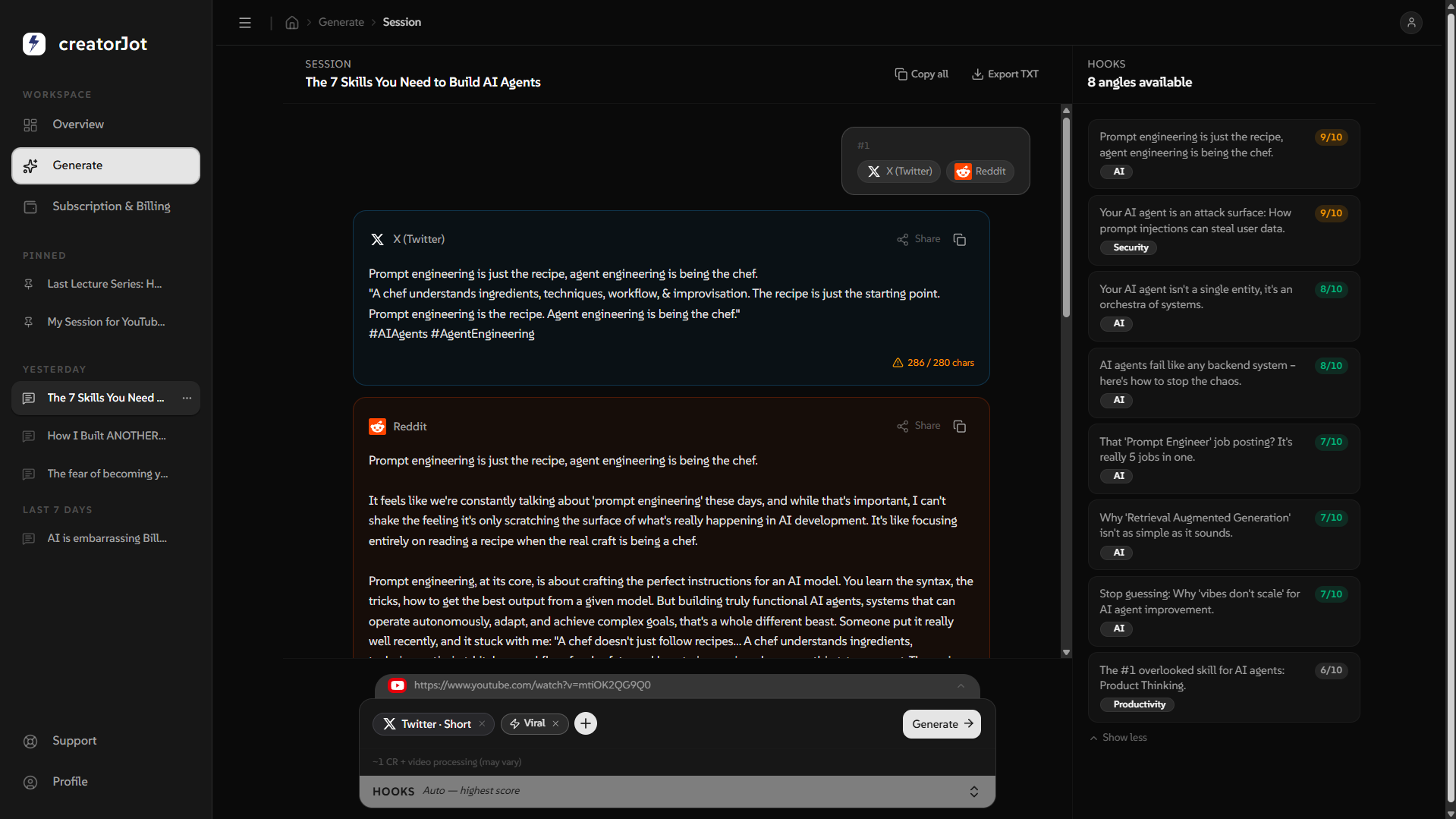Click the share icon on the X (Twitter) card

click(x=903, y=240)
